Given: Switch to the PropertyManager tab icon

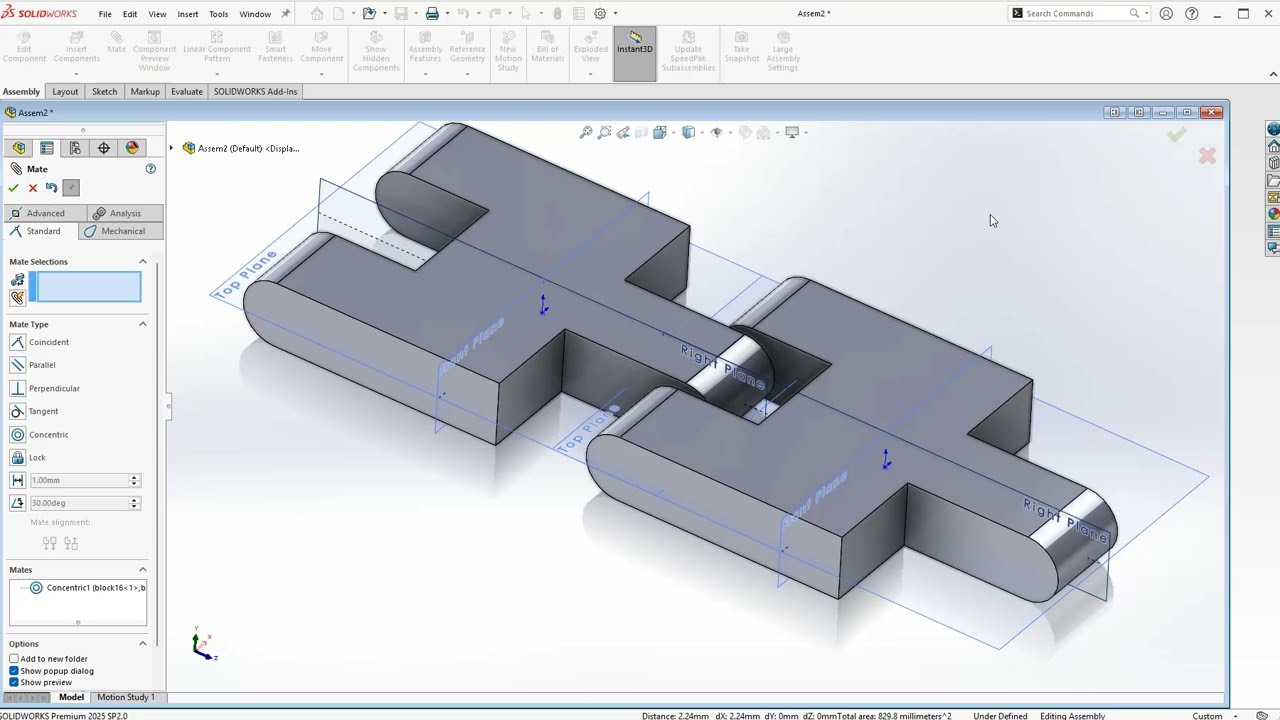Looking at the screenshot, I should click(x=47, y=148).
